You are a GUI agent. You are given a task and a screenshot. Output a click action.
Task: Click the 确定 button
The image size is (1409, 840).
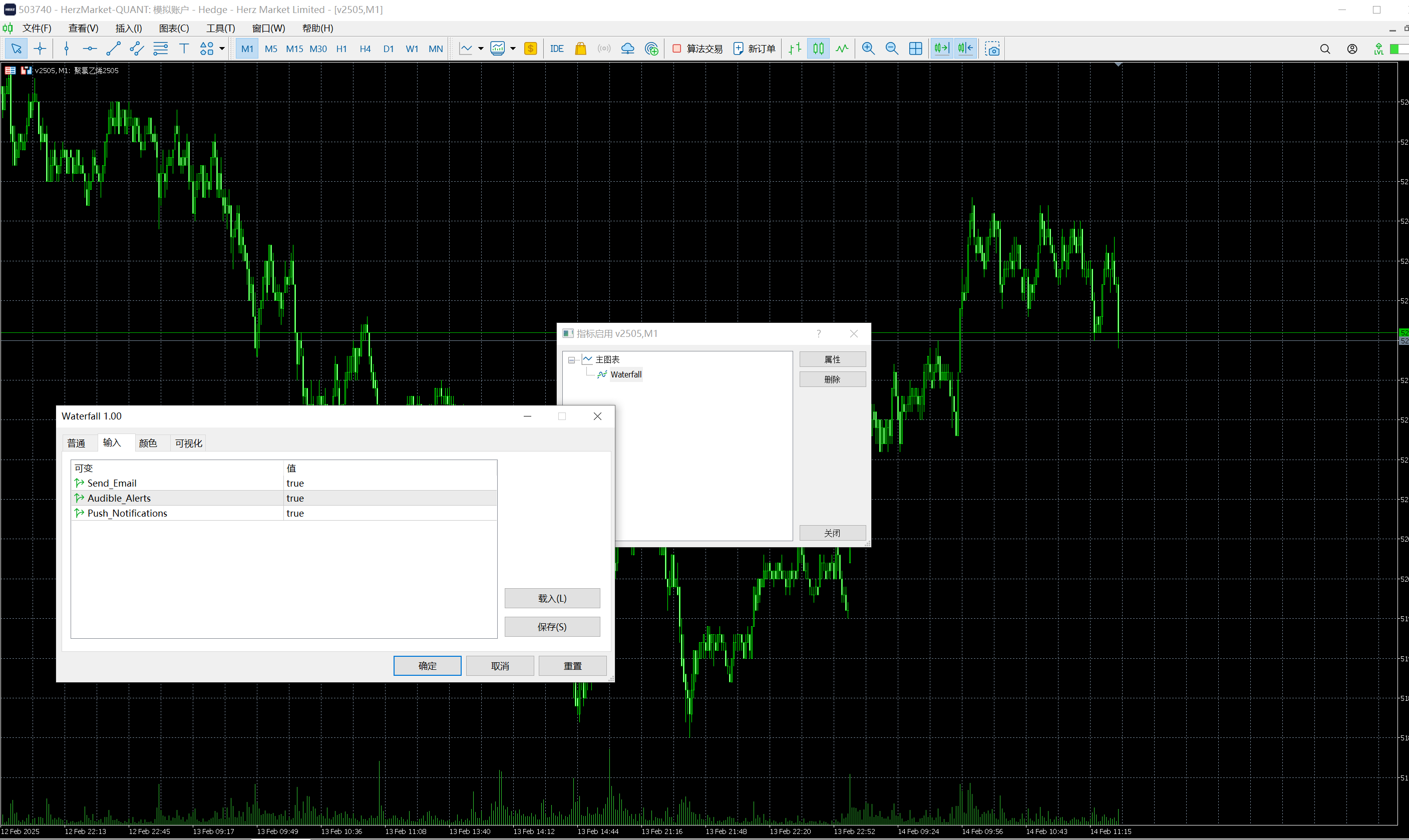(x=427, y=666)
